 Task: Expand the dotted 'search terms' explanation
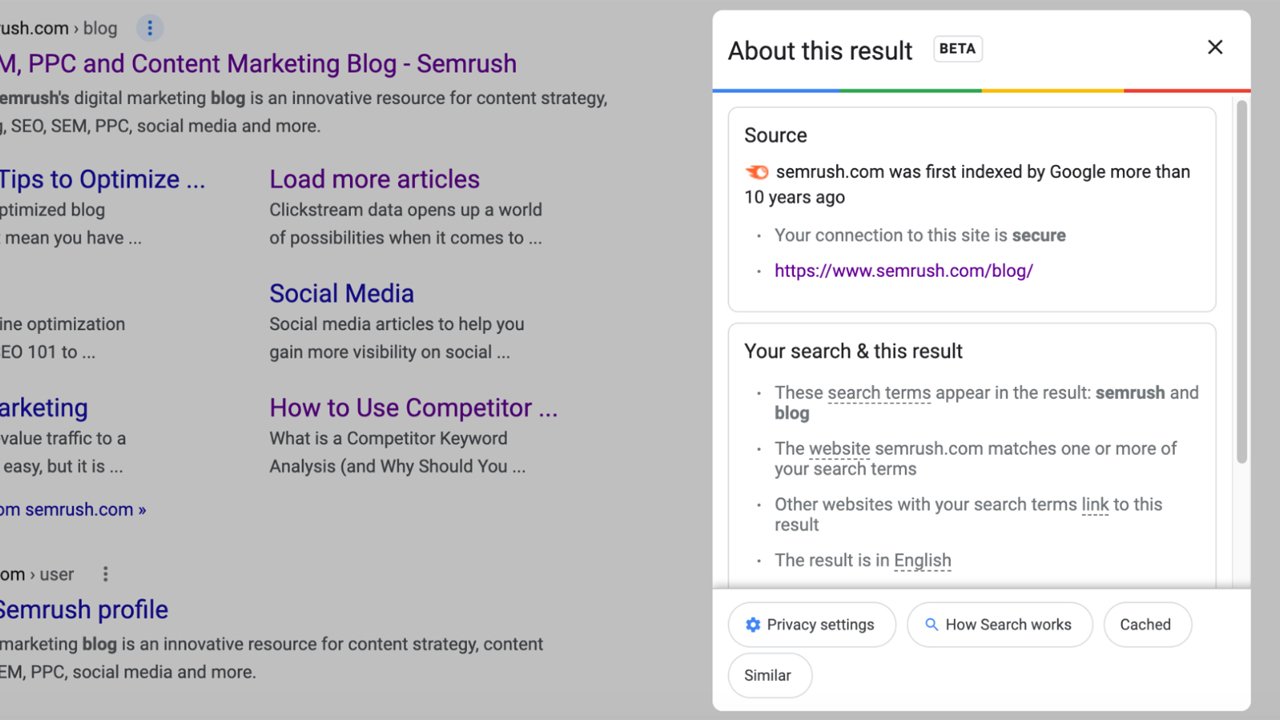click(879, 393)
